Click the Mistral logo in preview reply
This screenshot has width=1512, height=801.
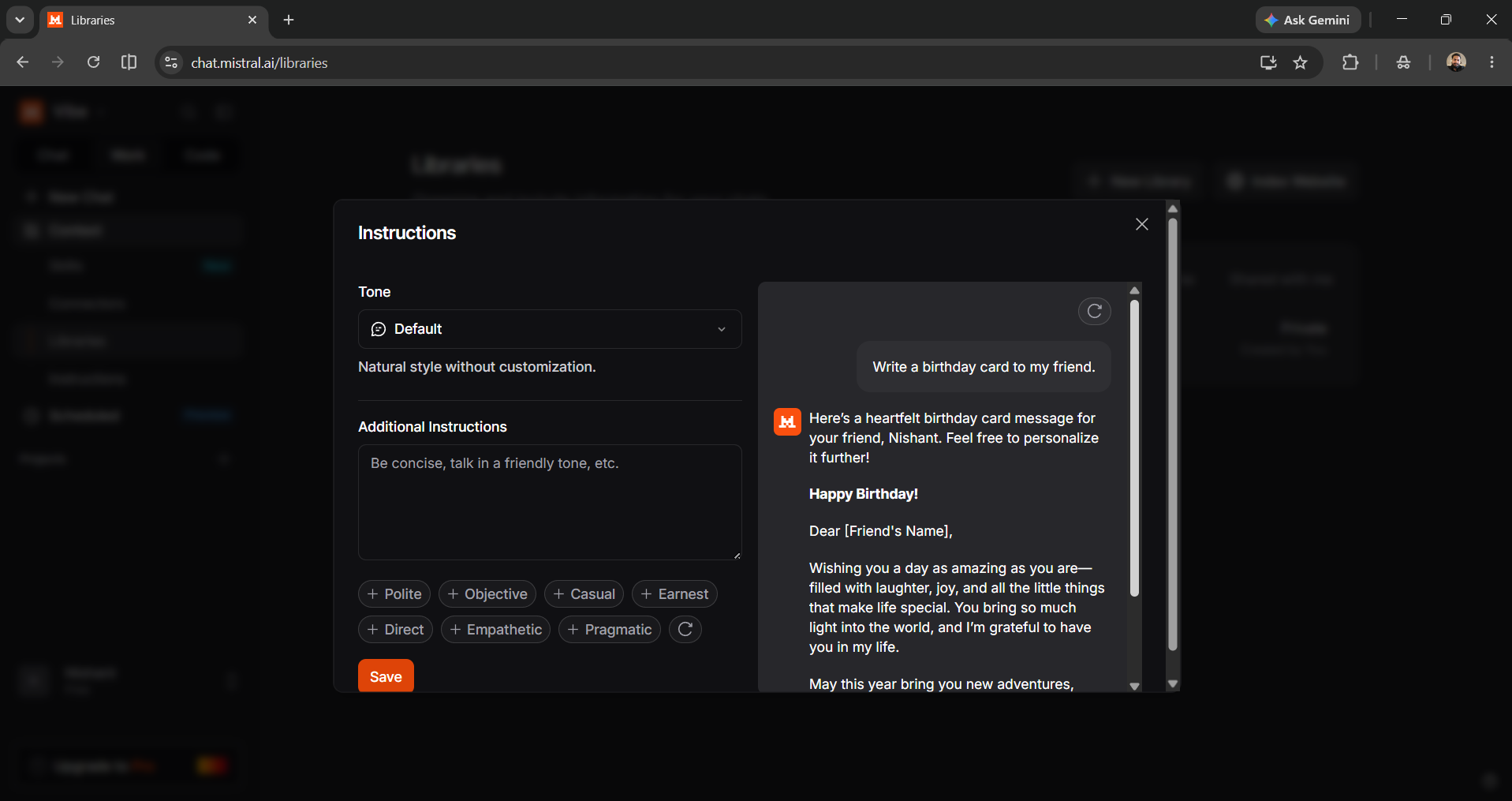pos(787,422)
